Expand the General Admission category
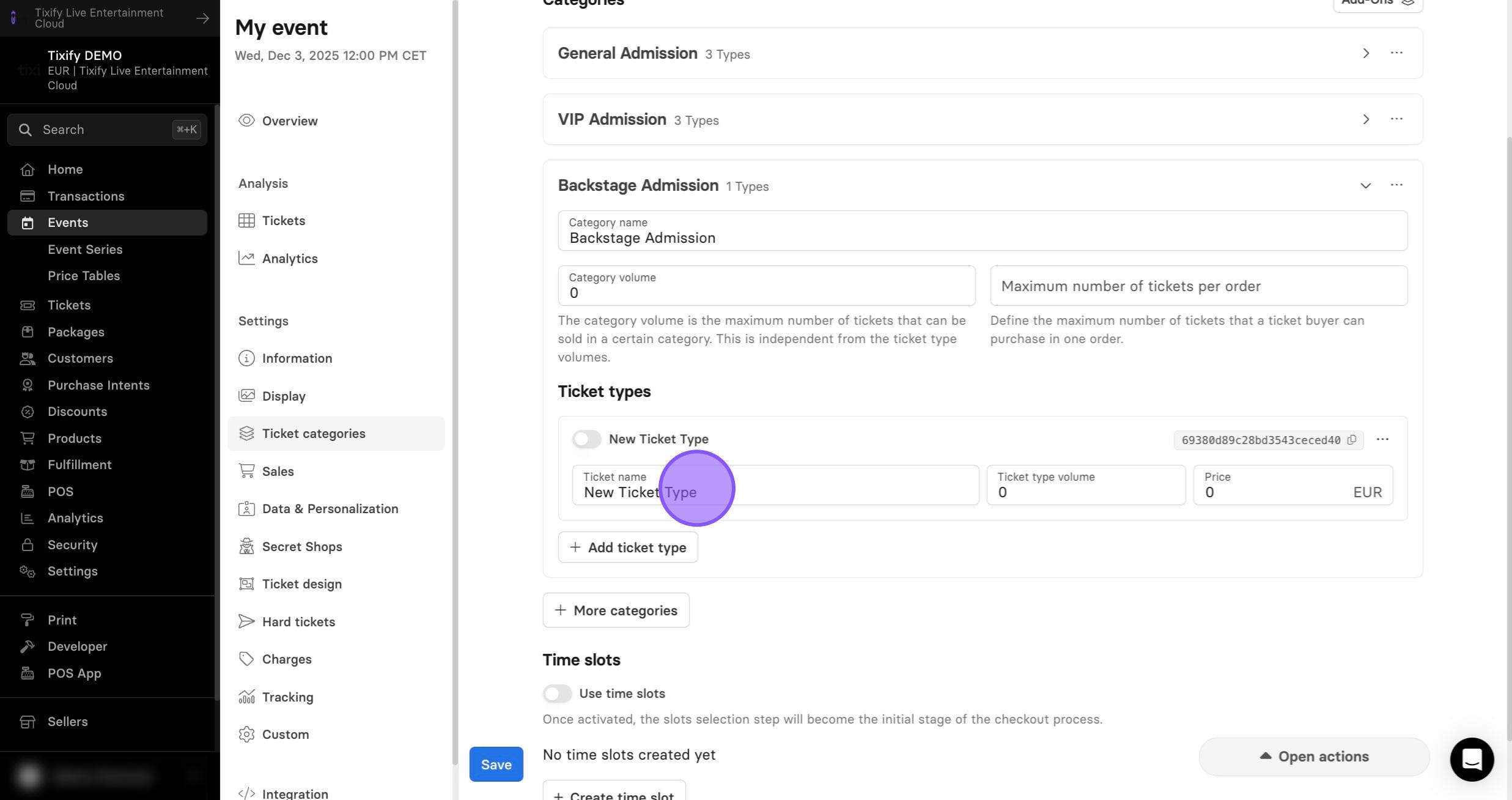 (x=1365, y=53)
